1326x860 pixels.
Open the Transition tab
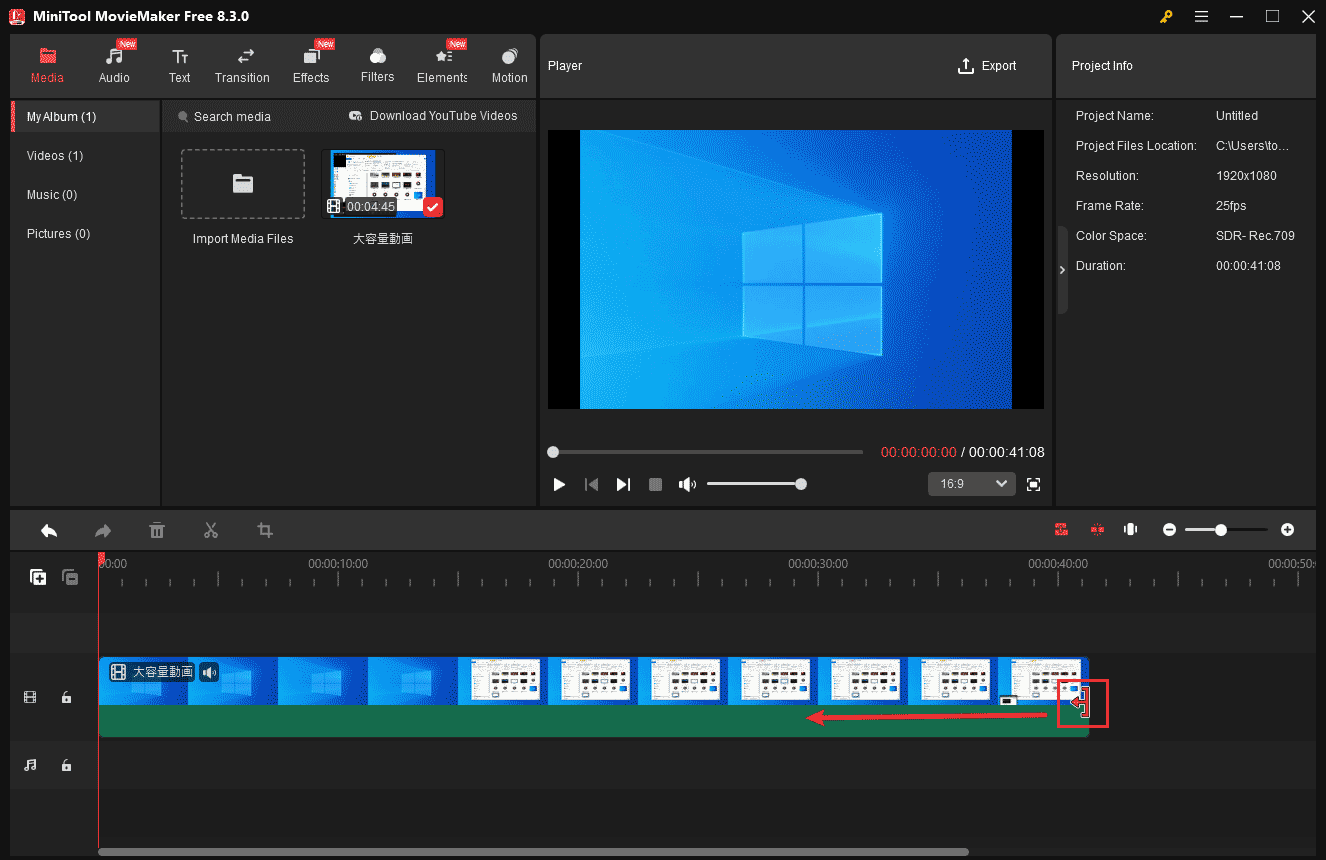[242, 66]
